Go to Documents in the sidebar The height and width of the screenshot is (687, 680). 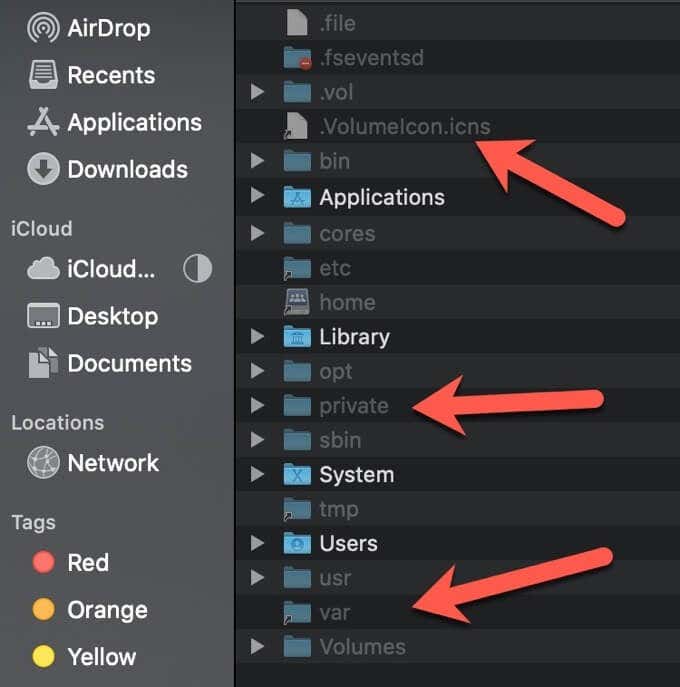pyautogui.click(x=110, y=363)
